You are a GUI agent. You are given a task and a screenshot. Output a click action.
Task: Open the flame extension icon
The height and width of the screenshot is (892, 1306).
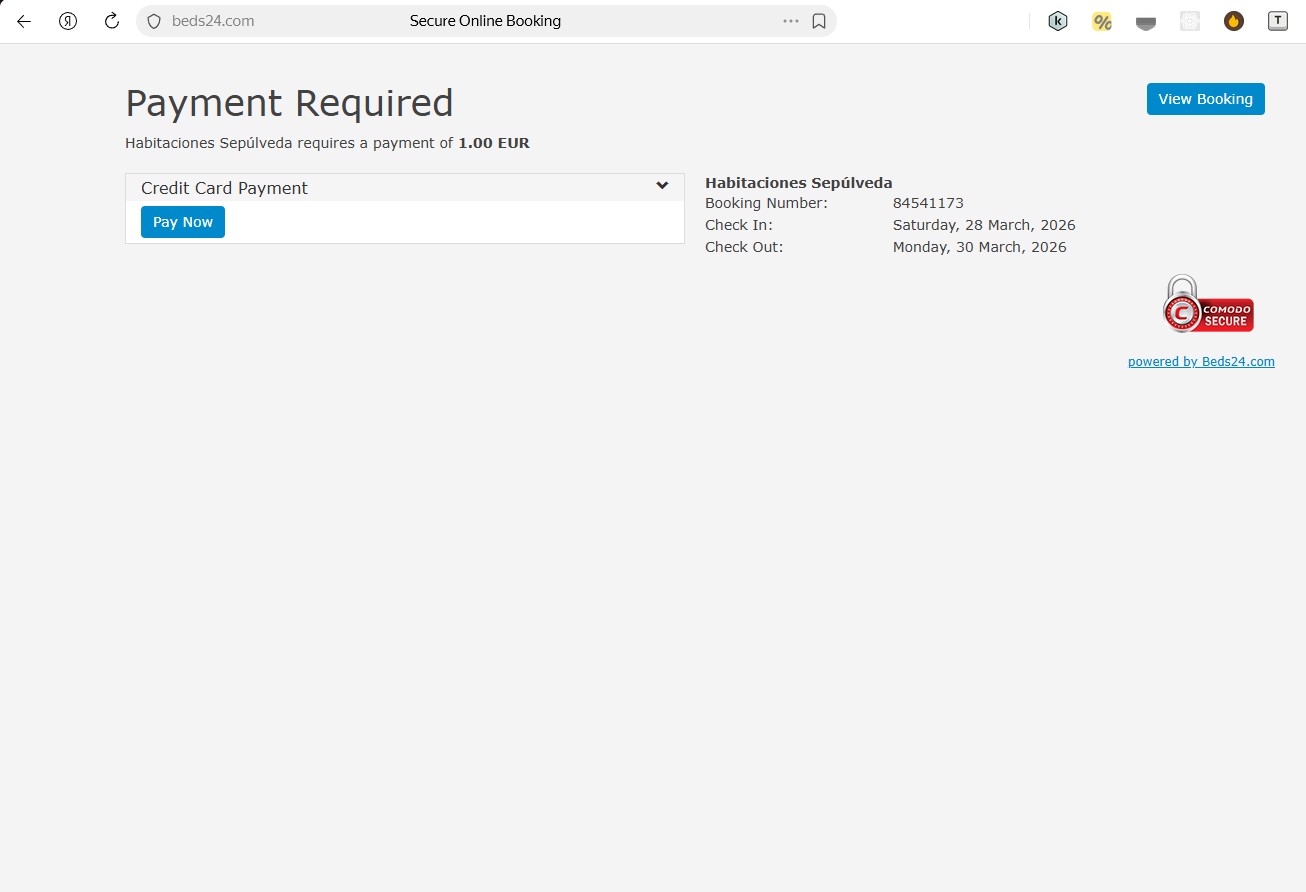pyautogui.click(x=1234, y=21)
